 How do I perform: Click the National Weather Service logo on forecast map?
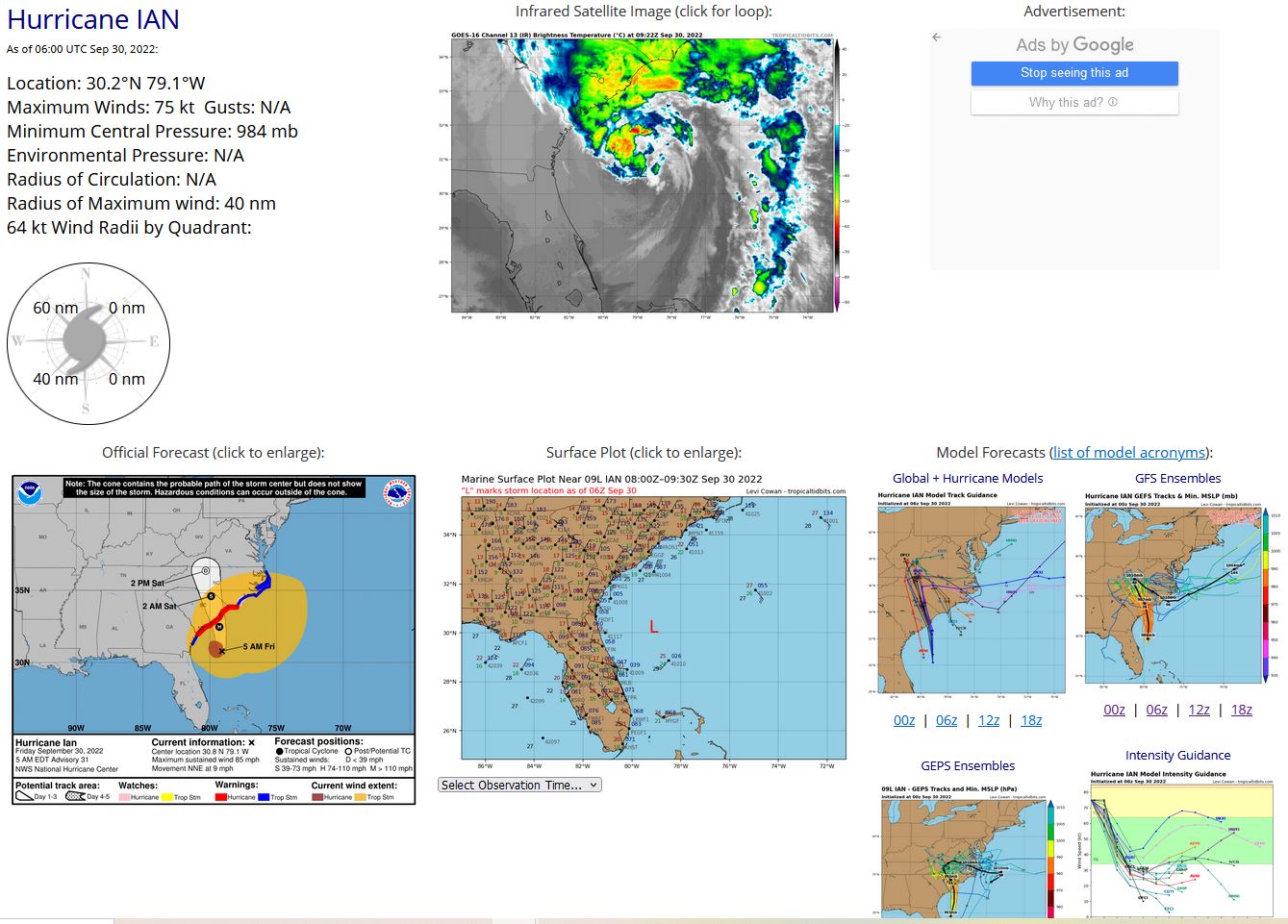click(397, 493)
